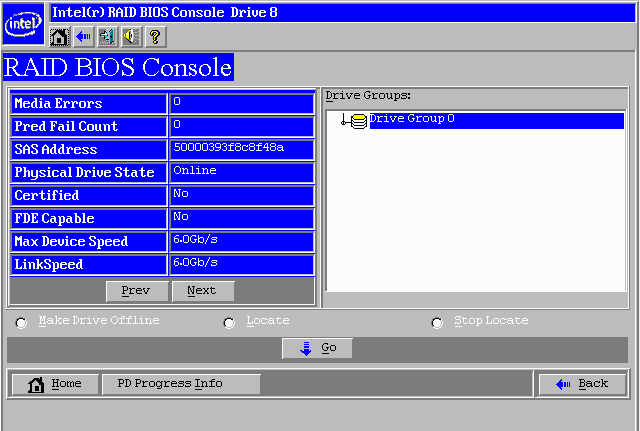Click the Intel logo
640x431 pixels.
coord(23,23)
